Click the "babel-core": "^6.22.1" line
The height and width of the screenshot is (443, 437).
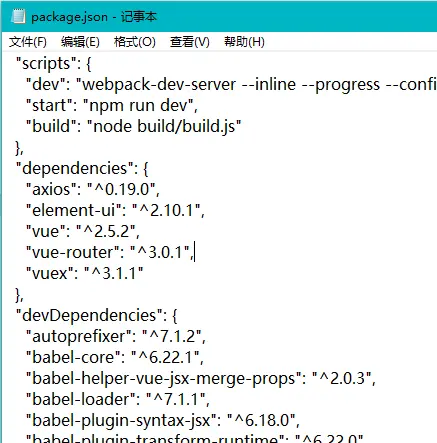click(x=115, y=357)
